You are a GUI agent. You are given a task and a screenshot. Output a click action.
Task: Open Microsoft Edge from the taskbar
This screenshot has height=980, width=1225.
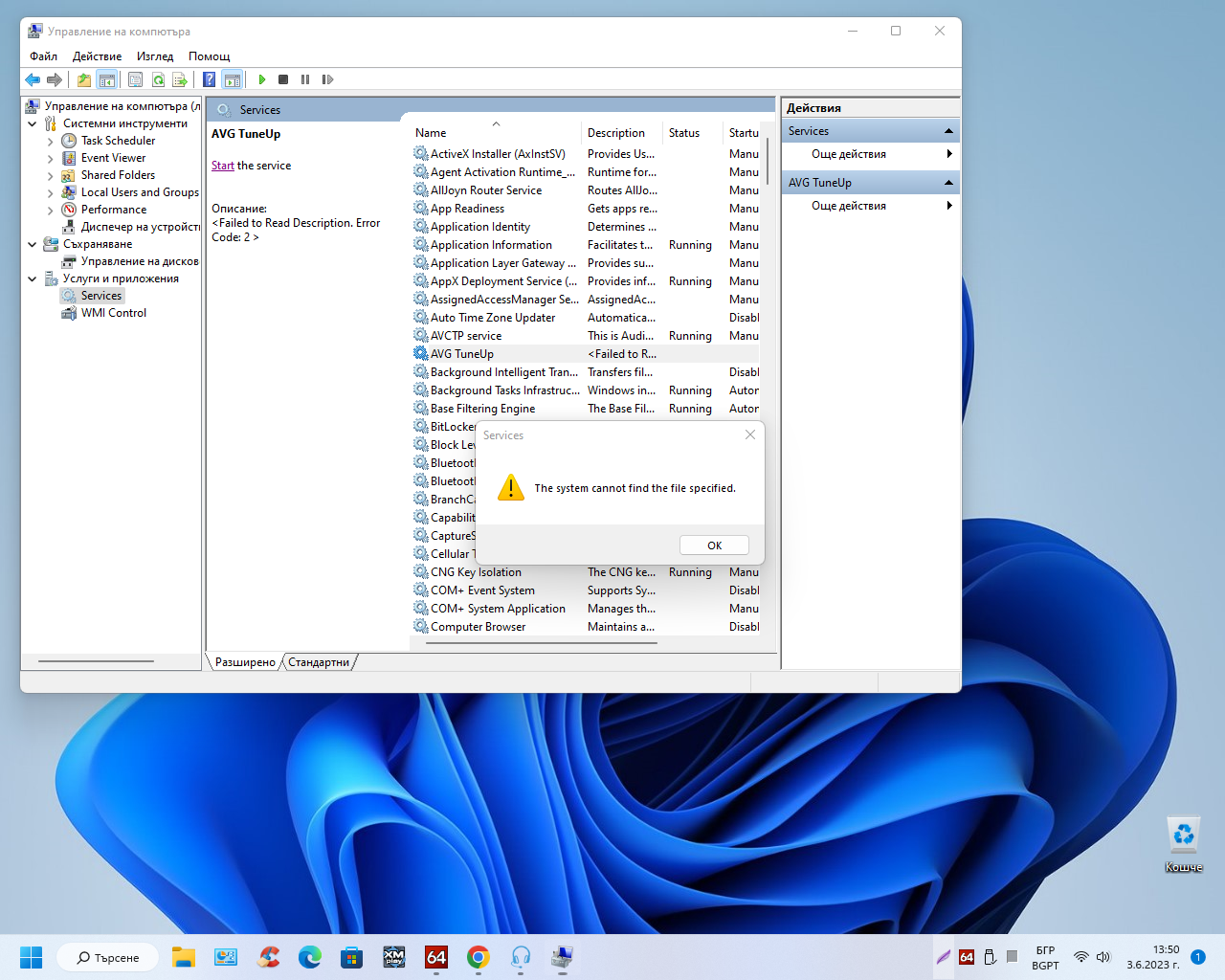(x=309, y=957)
